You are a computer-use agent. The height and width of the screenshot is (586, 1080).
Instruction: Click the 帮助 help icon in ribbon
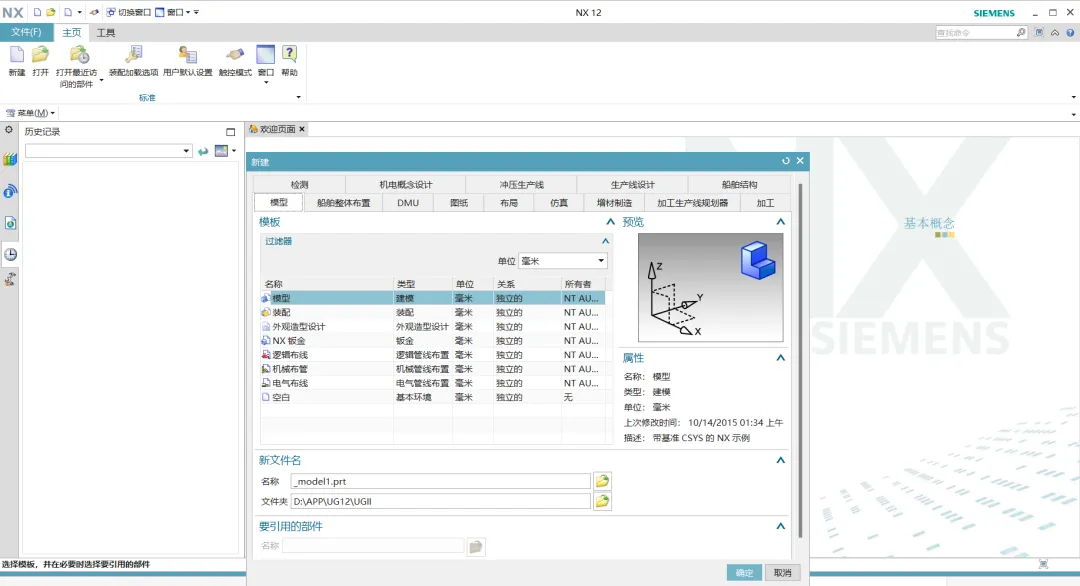[x=289, y=55]
